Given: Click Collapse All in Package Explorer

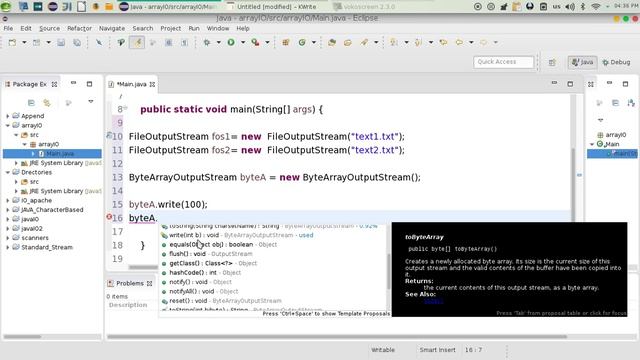Looking at the screenshot, I should [31, 103].
